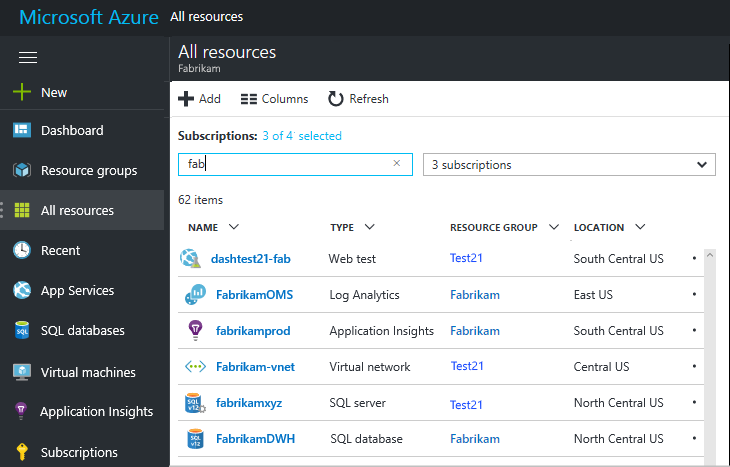Image resolution: width=730 pixels, height=467 pixels.
Task: Clear the fab filter text
Action: coord(396,163)
